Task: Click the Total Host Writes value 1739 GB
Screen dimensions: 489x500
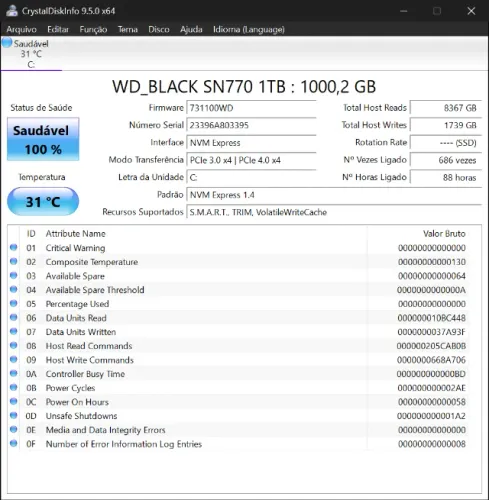Action: (x=446, y=125)
